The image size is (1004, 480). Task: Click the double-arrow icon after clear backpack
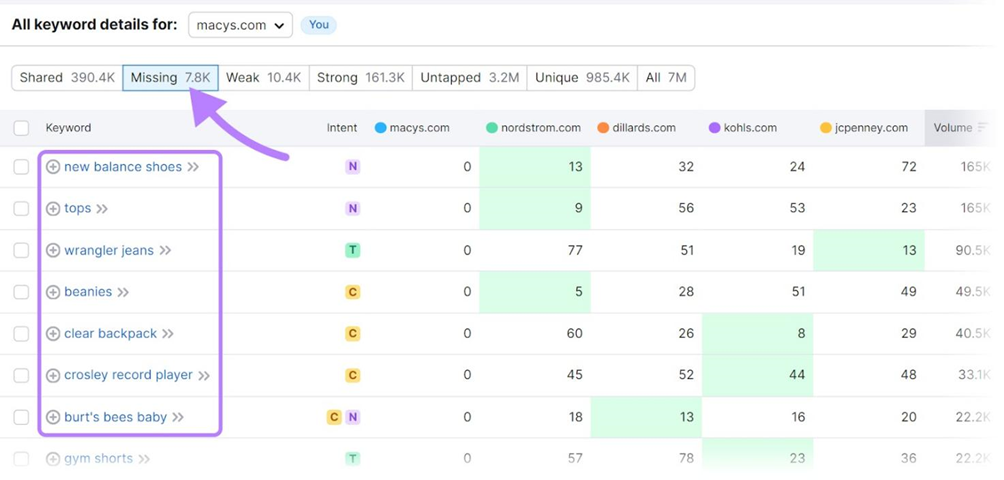pos(168,334)
